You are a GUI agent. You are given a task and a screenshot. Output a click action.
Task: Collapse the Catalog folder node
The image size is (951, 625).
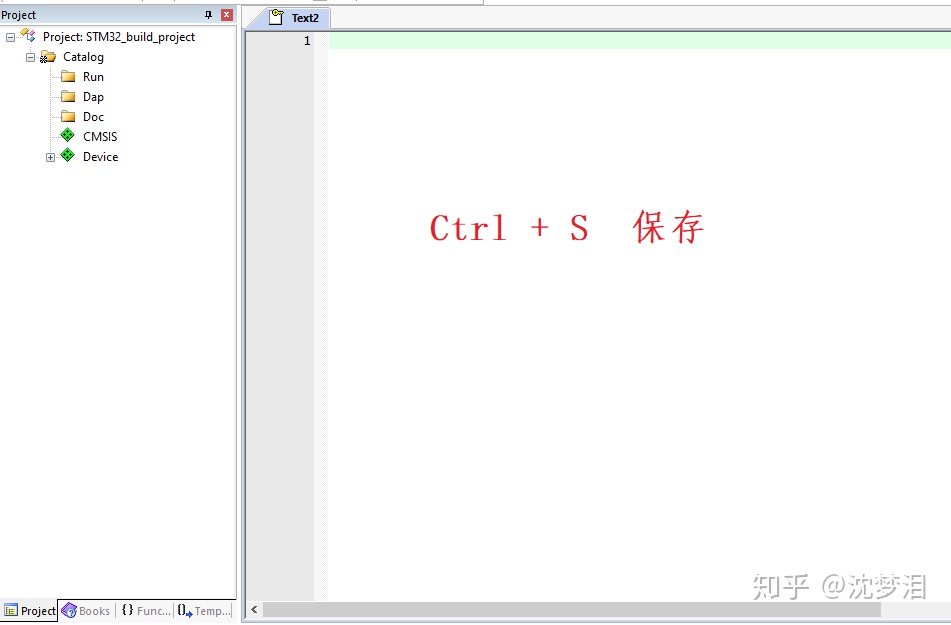[x=31, y=57]
